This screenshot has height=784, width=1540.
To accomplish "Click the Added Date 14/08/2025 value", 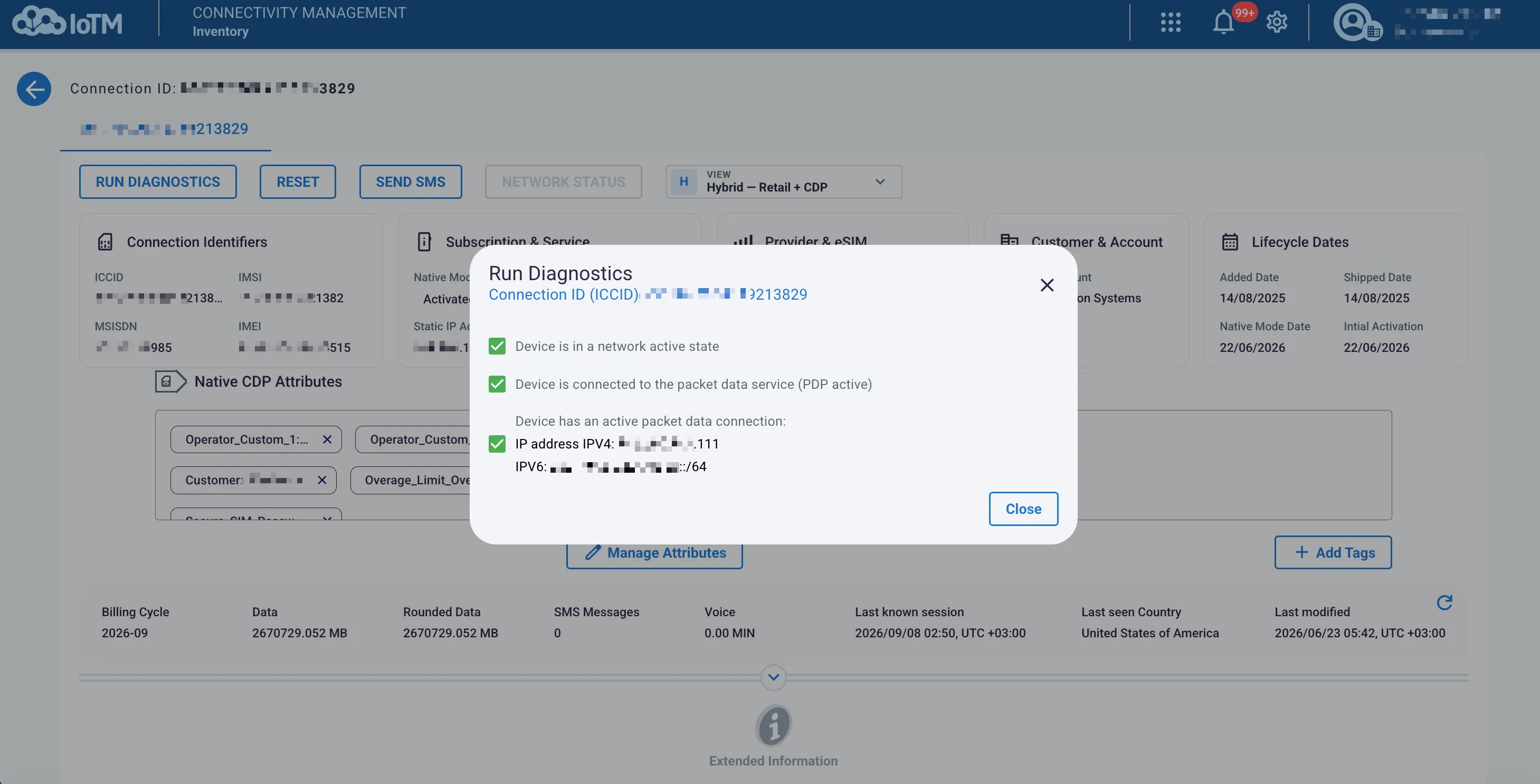I will (1252, 298).
